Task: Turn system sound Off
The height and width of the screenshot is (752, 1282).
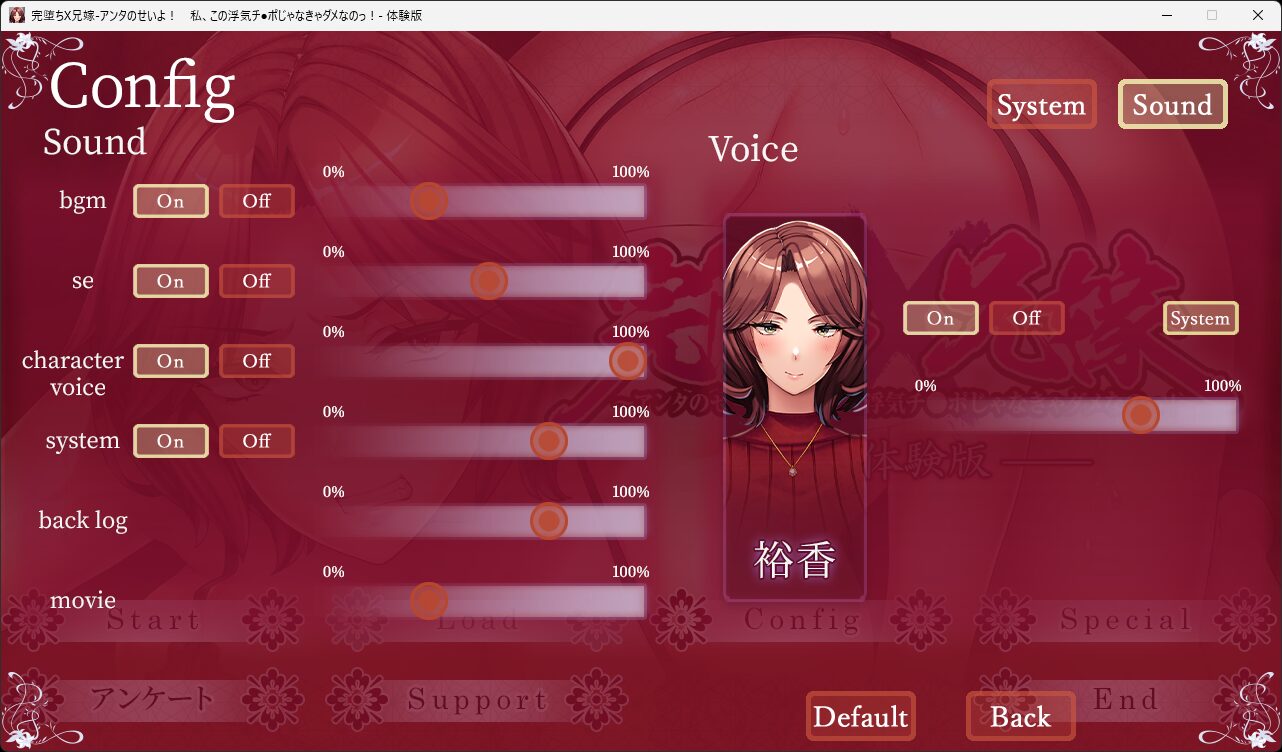Action: pos(257,441)
